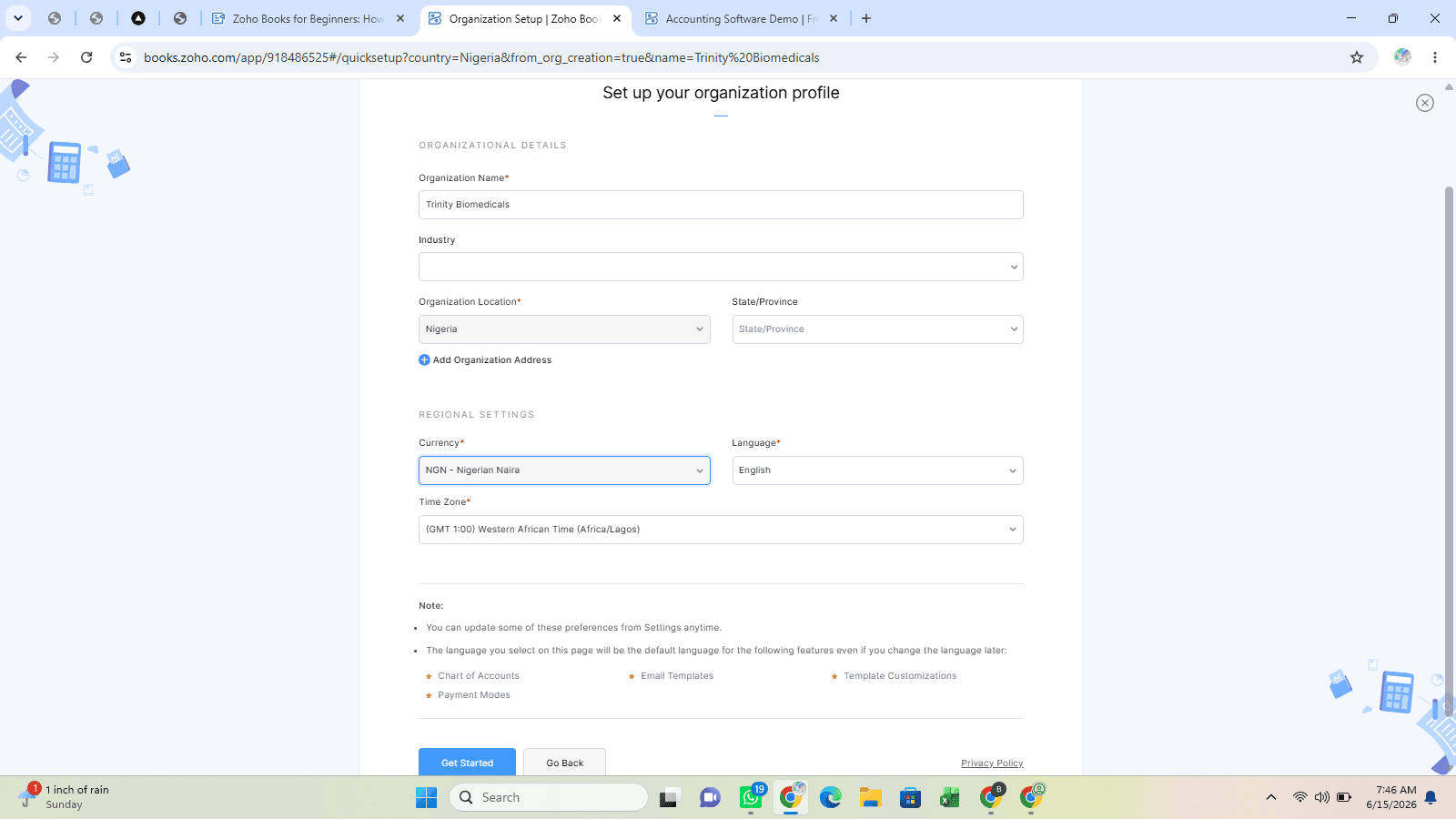Open Language dropdown showing English
Image resolution: width=1456 pixels, height=819 pixels.
coord(877,470)
